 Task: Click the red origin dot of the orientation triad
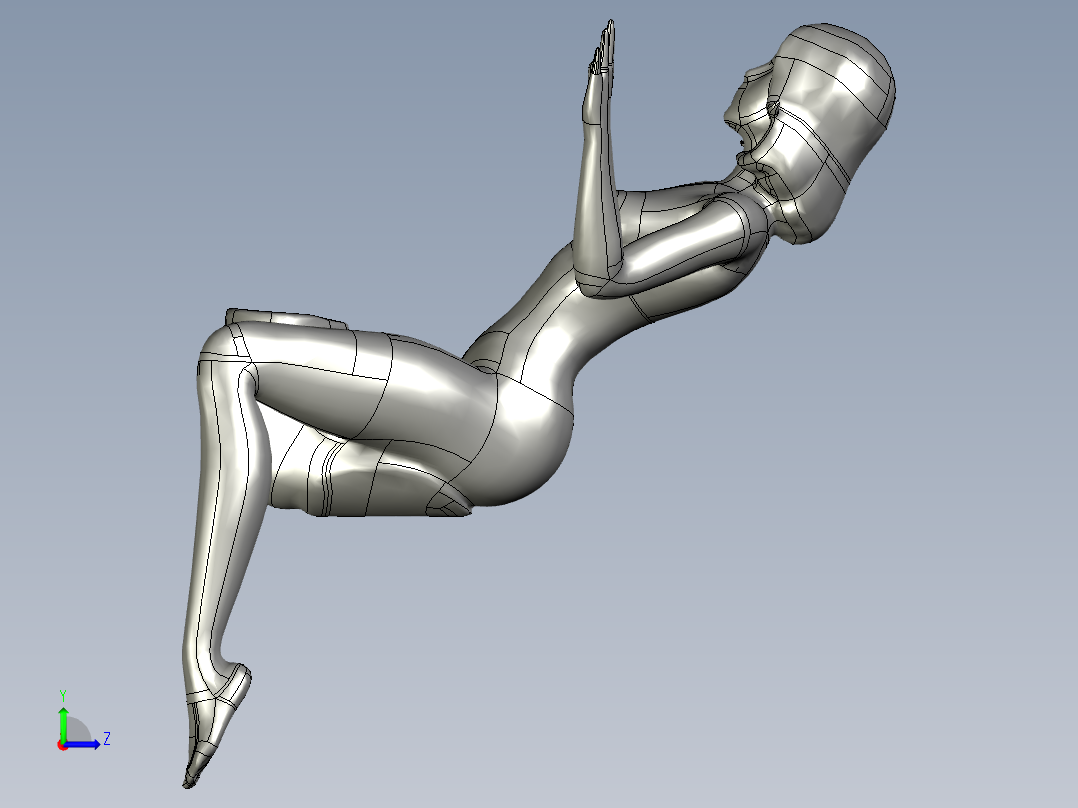pos(62,745)
